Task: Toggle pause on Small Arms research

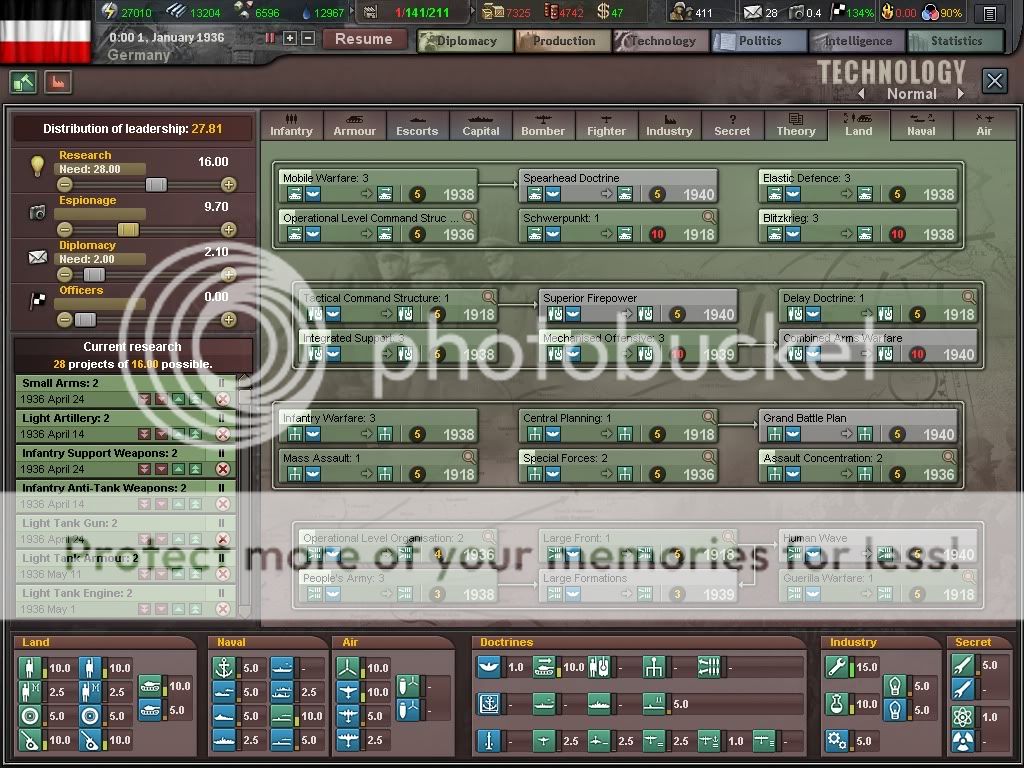Action: click(221, 383)
